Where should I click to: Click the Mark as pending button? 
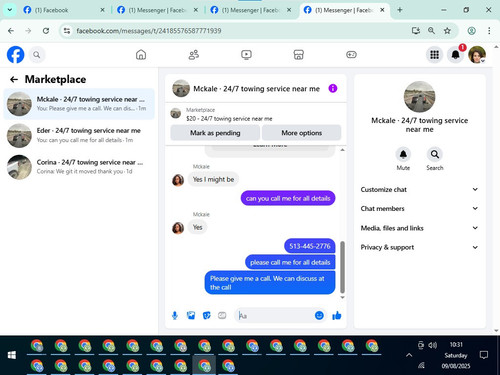click(215, 133)
